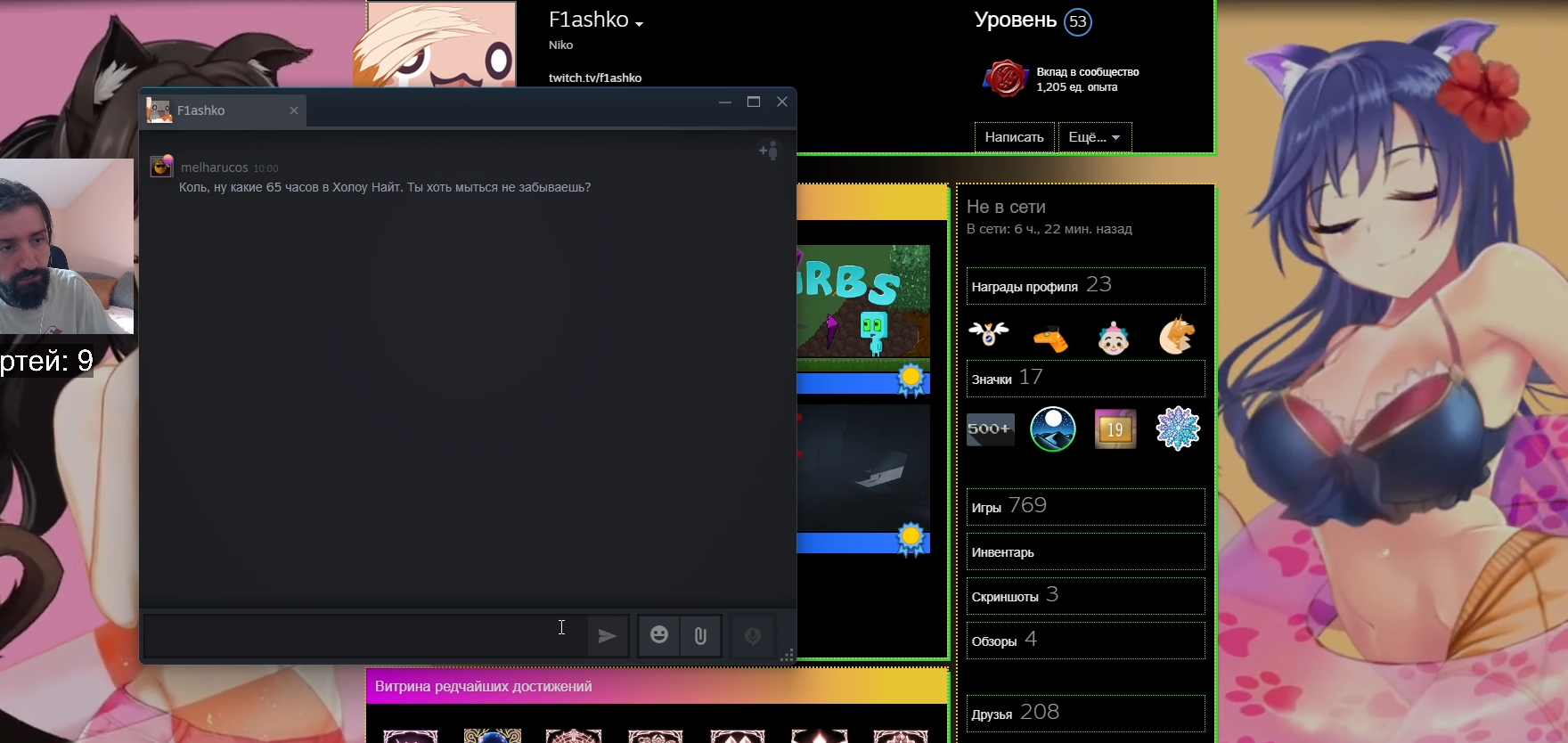Click the Не в сети offline status
1568x743 pixels.
click(1006, 207)
